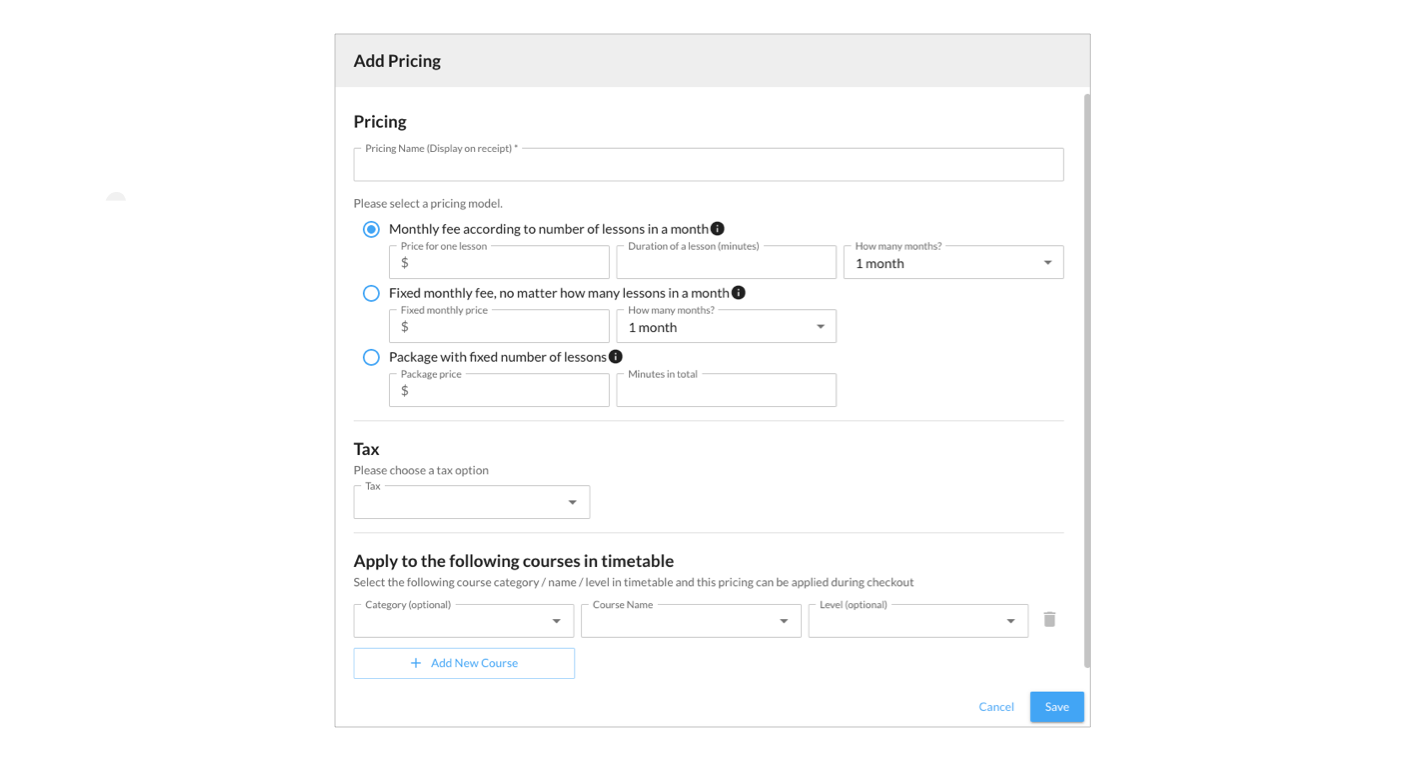Click the Save button
1426x760 pixels.
click(1057, 707)
